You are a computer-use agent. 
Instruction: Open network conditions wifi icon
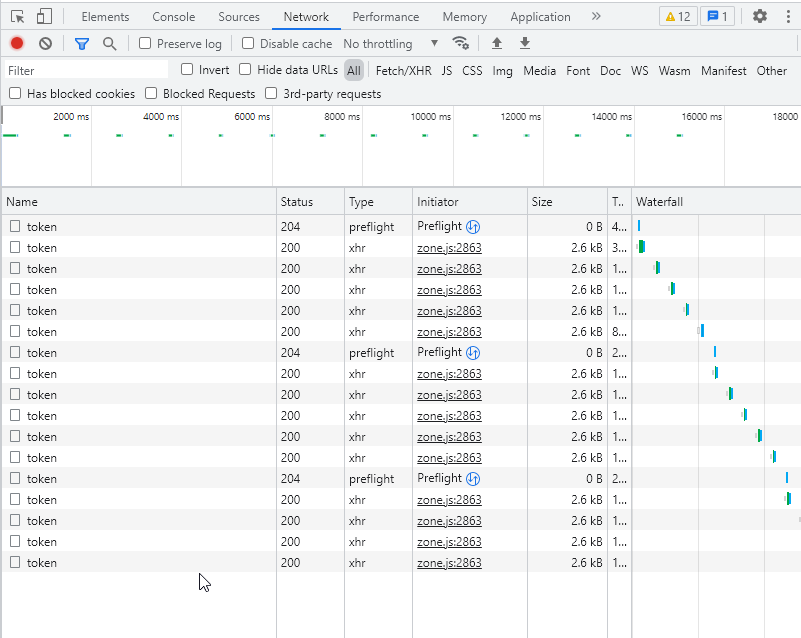click(461, 44)
